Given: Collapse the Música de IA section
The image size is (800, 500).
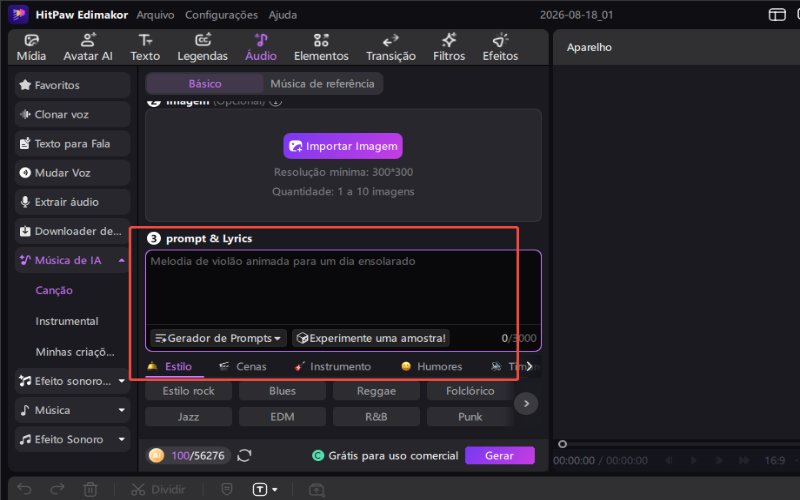Looking at the screenshot, I should click(x=121, y=260).
